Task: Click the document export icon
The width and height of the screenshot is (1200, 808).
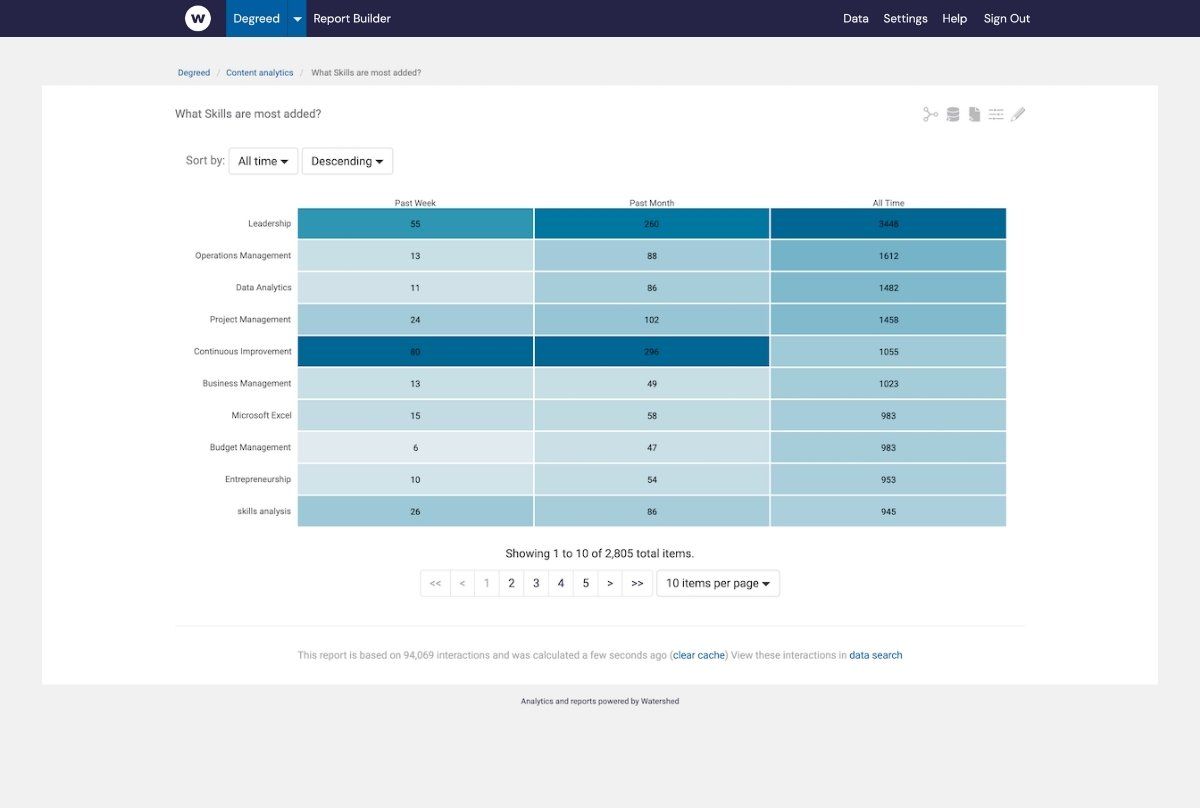Action: (974, 113)
